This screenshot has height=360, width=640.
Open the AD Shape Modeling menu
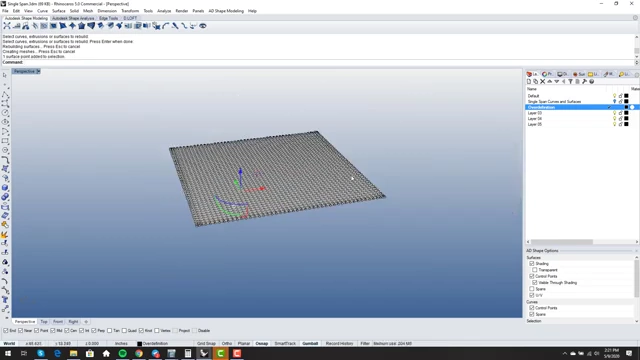(x=226, y=11)
